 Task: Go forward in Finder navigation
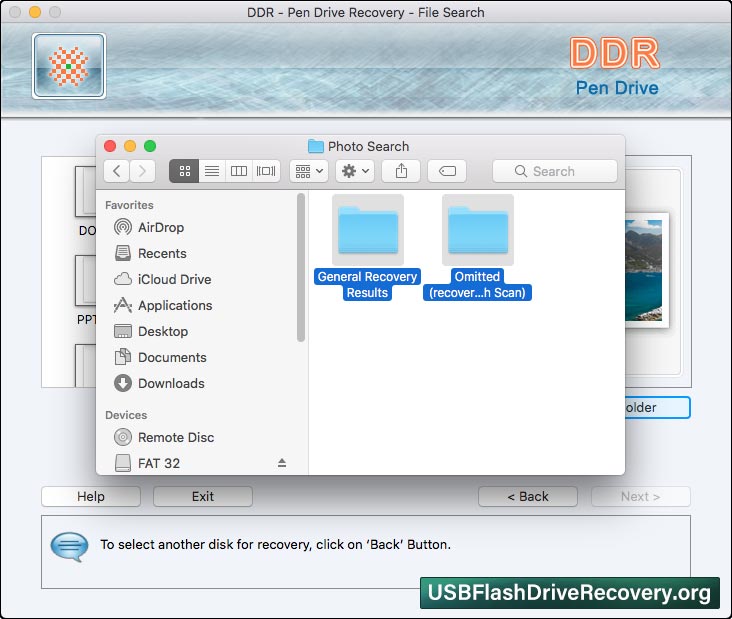point(143,171)
